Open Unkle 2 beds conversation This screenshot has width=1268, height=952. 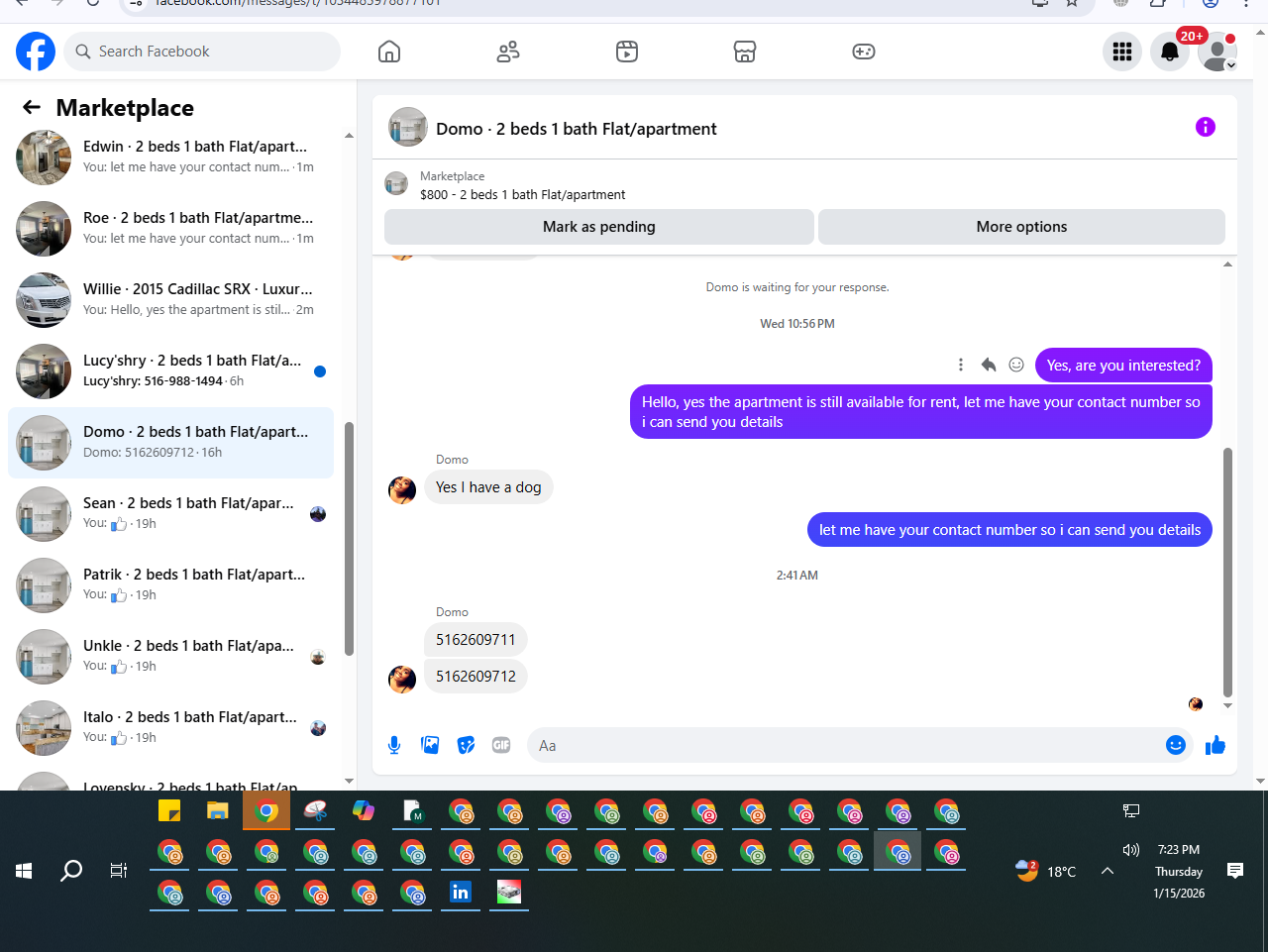(171, 657)
